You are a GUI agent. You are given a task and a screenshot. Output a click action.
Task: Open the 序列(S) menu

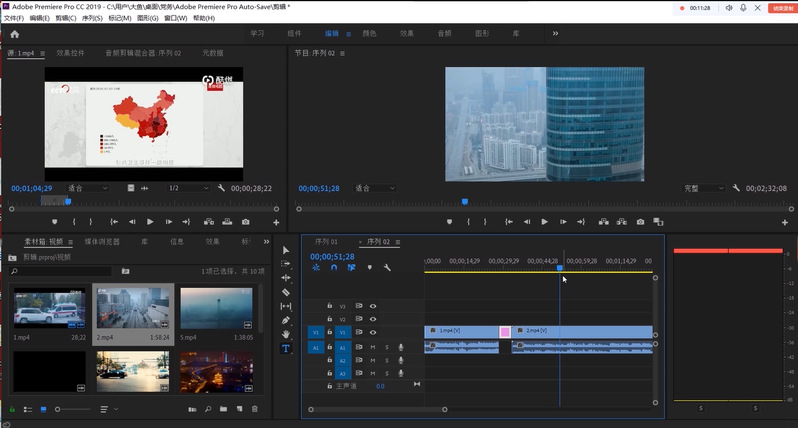[92, 18]
